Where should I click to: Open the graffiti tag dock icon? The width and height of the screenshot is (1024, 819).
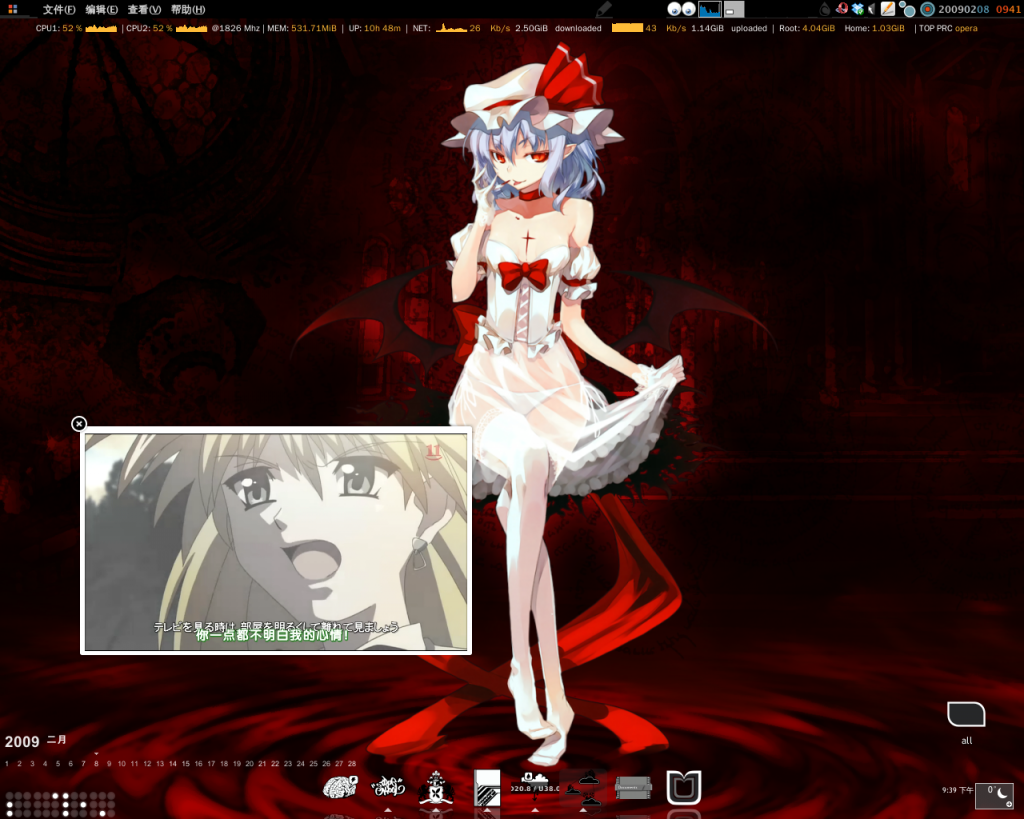pyautogui.click(x=389, y=788)
